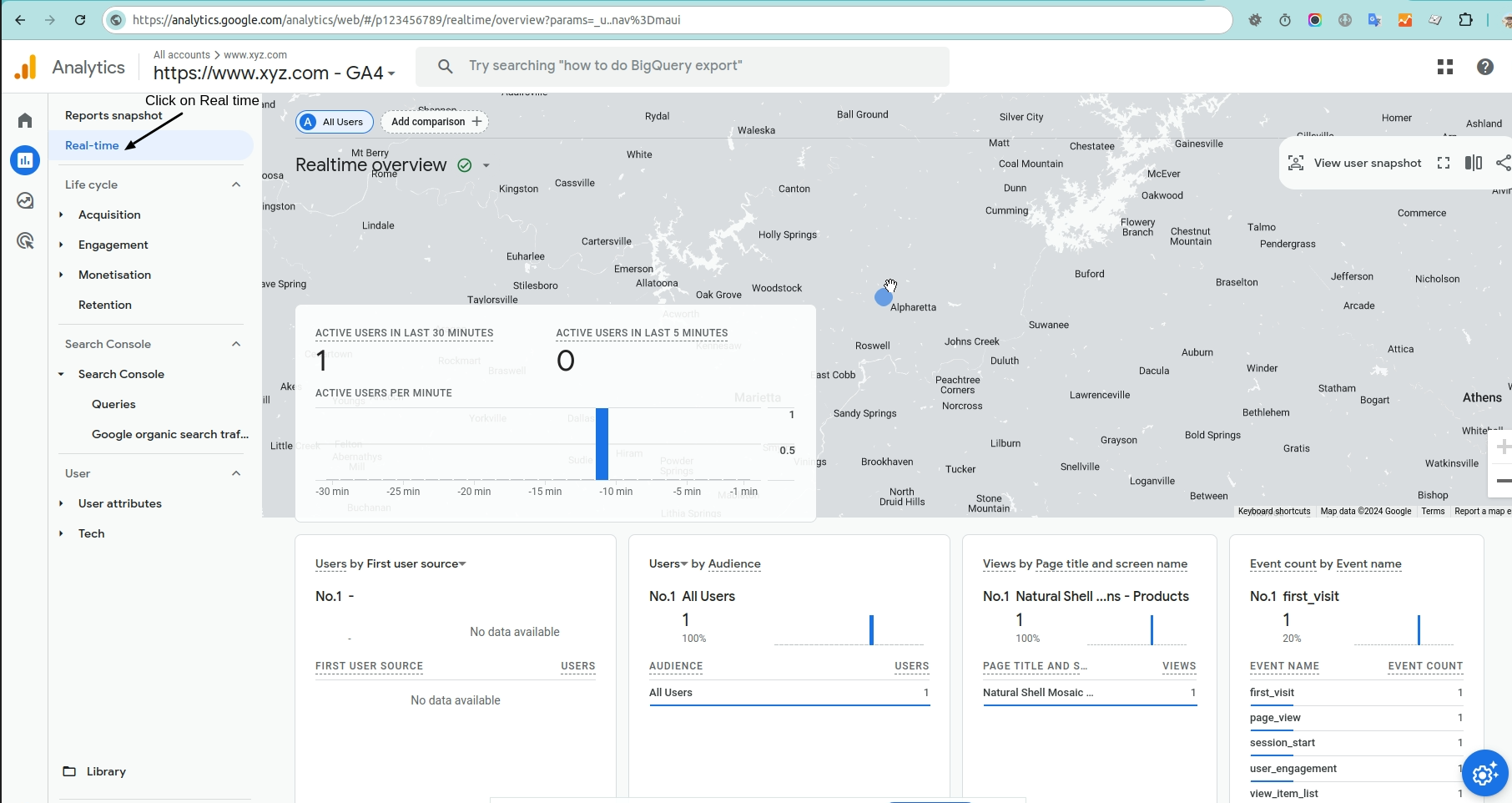
Task: Click Add comparison button
Action: click(x=435, y=122)
